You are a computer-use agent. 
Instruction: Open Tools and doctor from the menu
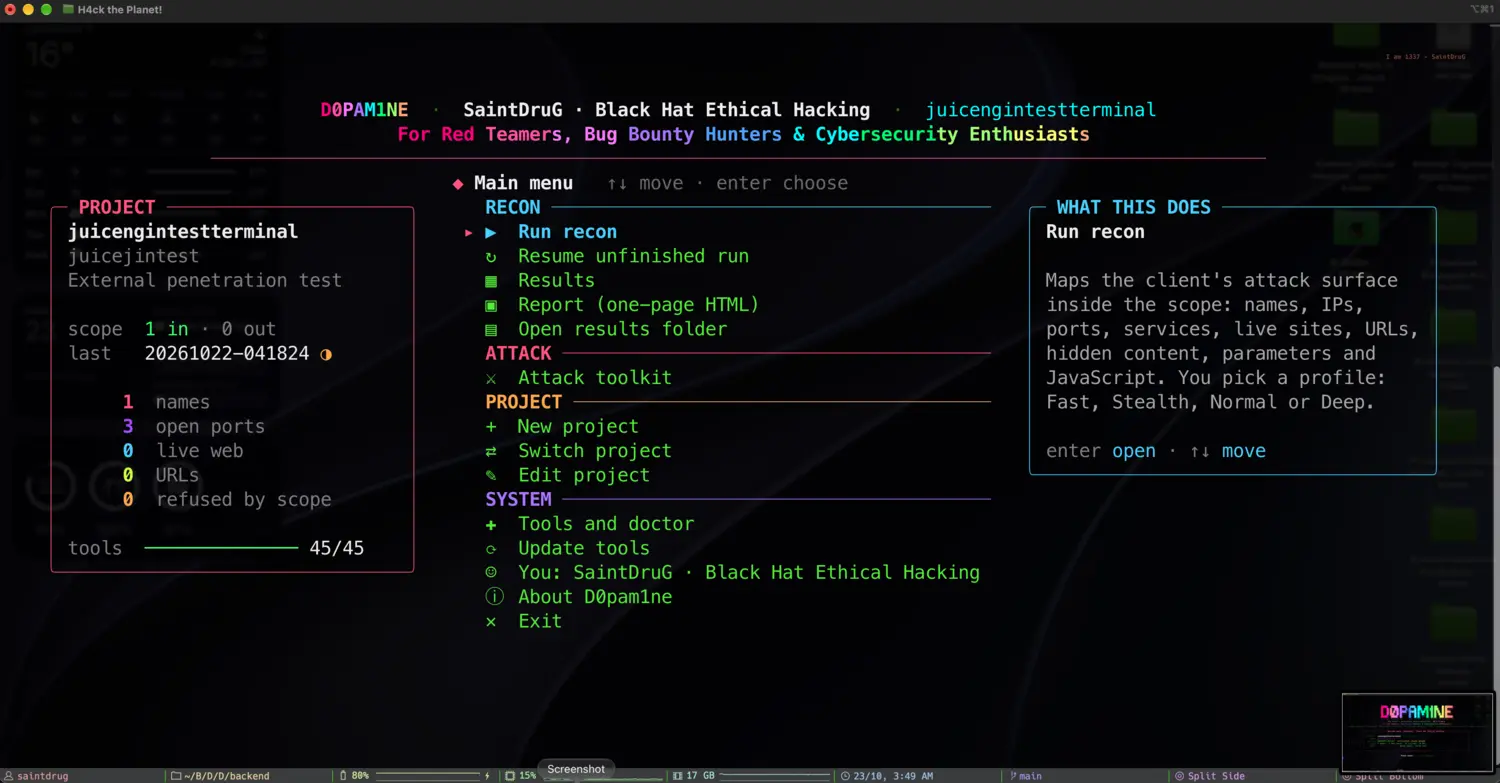pos(606,524)
